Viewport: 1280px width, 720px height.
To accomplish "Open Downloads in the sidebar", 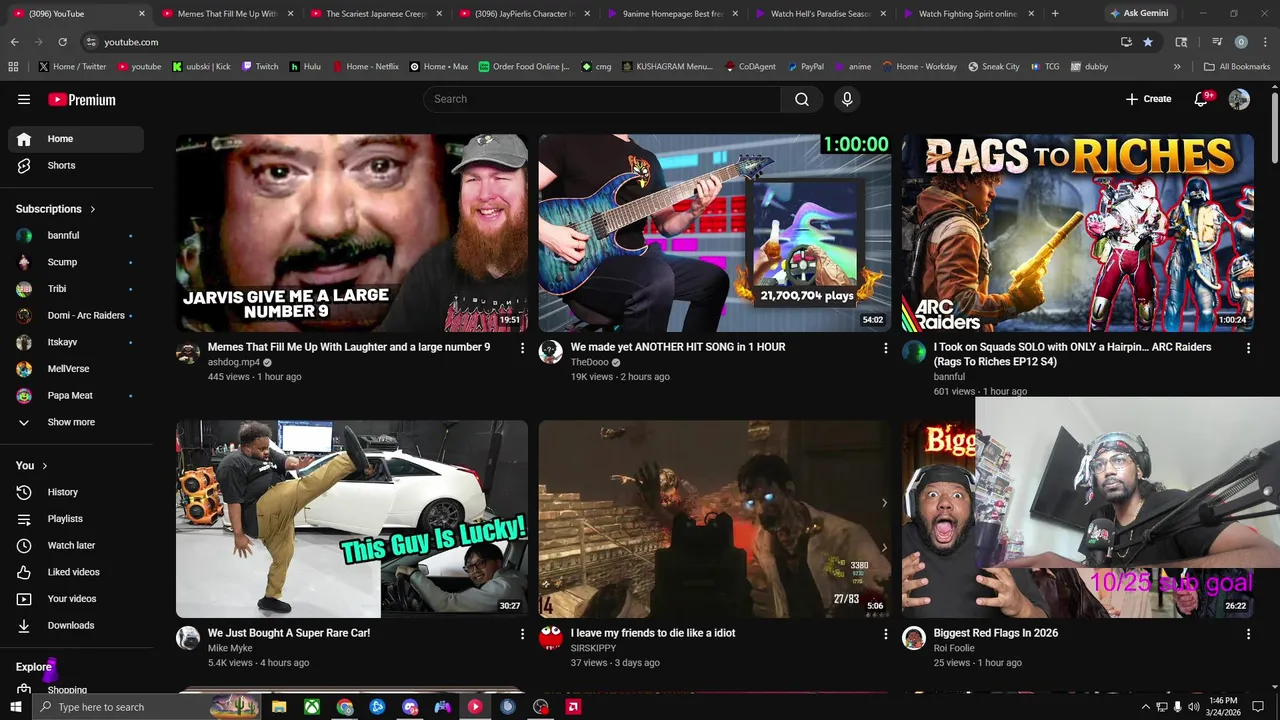I will [76, 625].
